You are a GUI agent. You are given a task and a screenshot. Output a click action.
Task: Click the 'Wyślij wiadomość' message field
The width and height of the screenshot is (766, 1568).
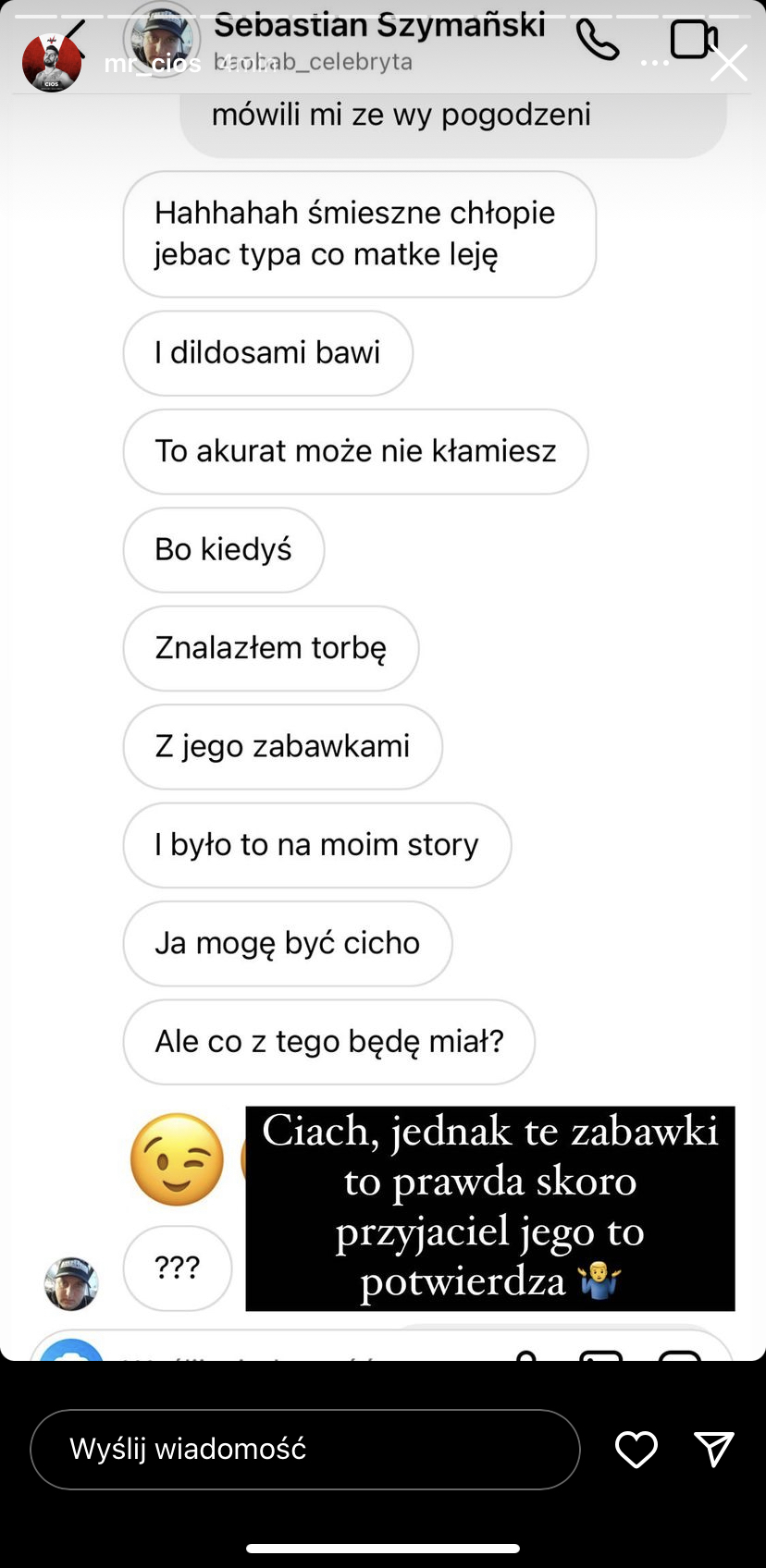click(305, 1449)
